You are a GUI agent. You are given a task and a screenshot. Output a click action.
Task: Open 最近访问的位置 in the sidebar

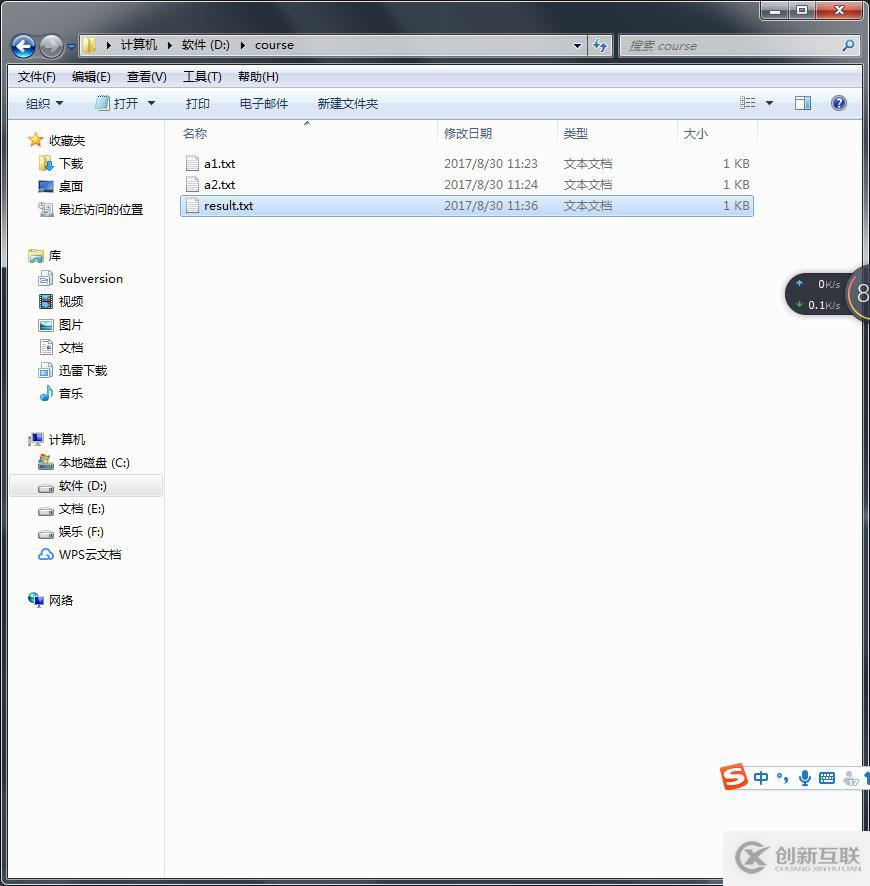101,210
